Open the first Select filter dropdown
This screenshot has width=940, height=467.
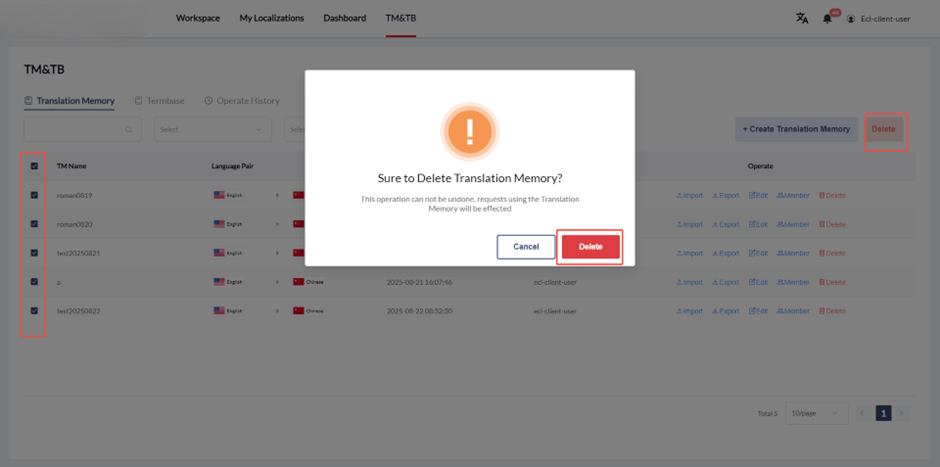coord(212,129)
